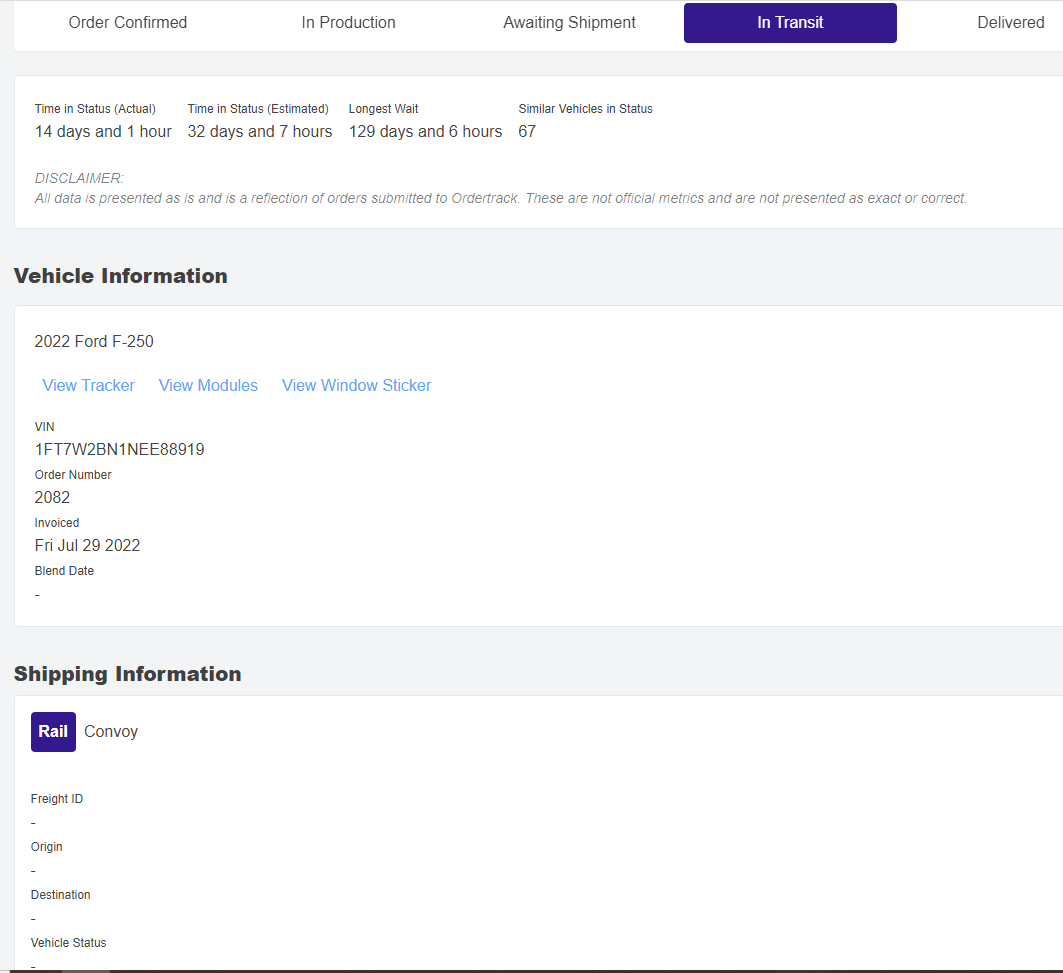Click the estimated time 32 days and 7 hours

click(x=260, y=131)
